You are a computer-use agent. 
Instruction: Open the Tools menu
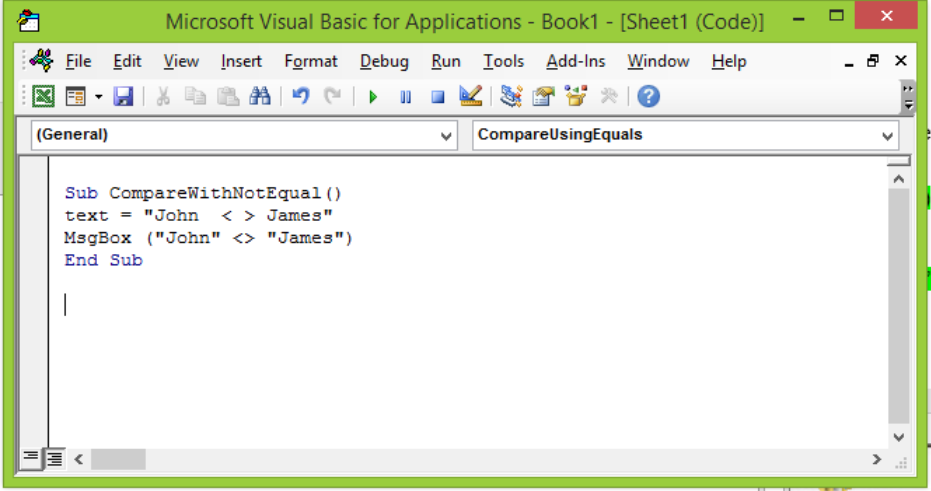[503, 62]
